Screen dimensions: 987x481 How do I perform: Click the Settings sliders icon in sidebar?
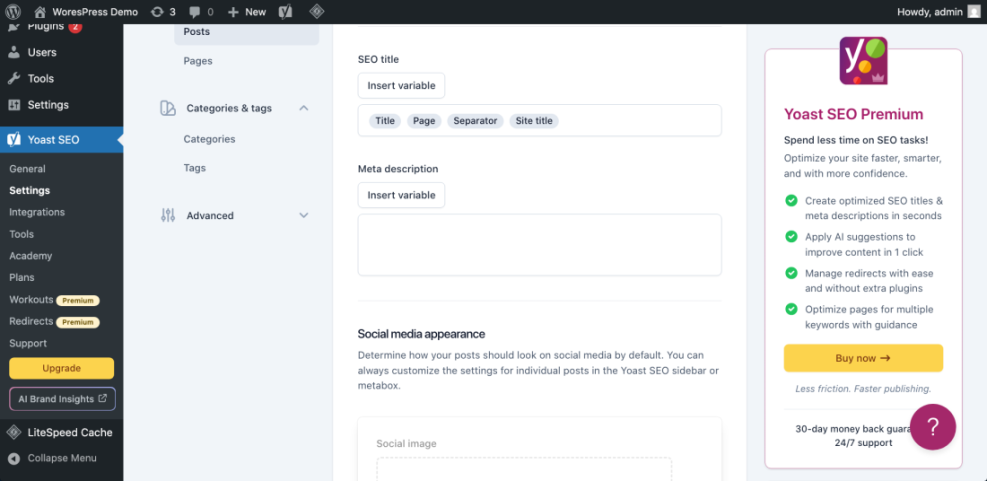pos(14,105)
